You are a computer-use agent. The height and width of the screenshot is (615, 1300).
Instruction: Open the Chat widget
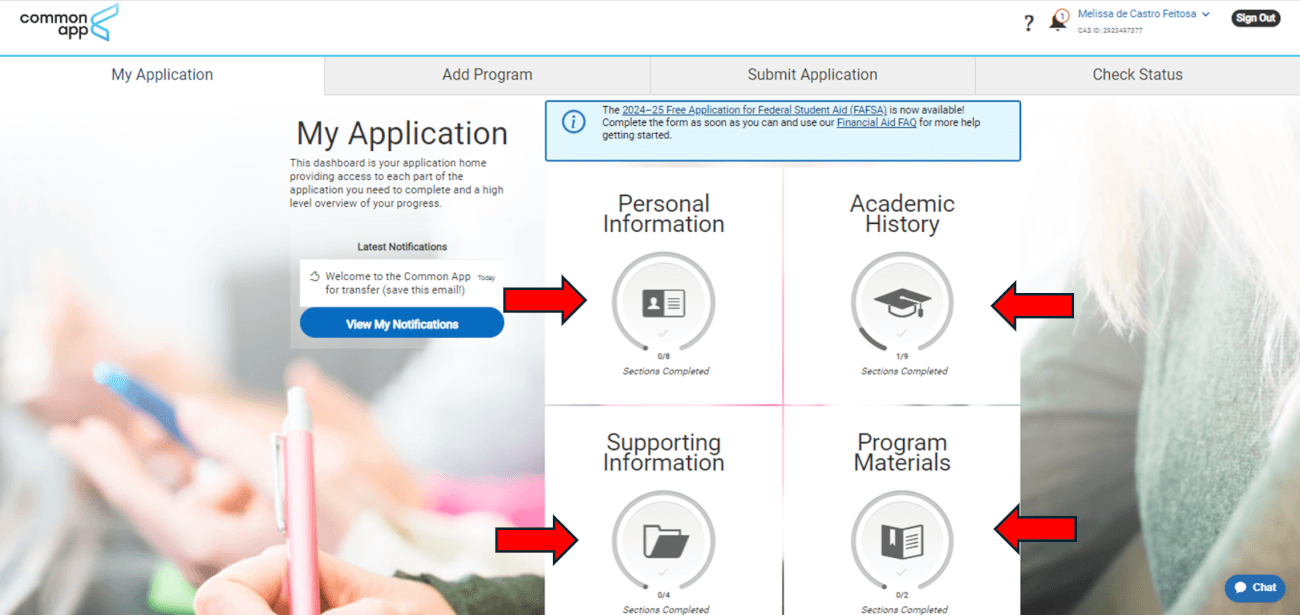[1255, 587]
